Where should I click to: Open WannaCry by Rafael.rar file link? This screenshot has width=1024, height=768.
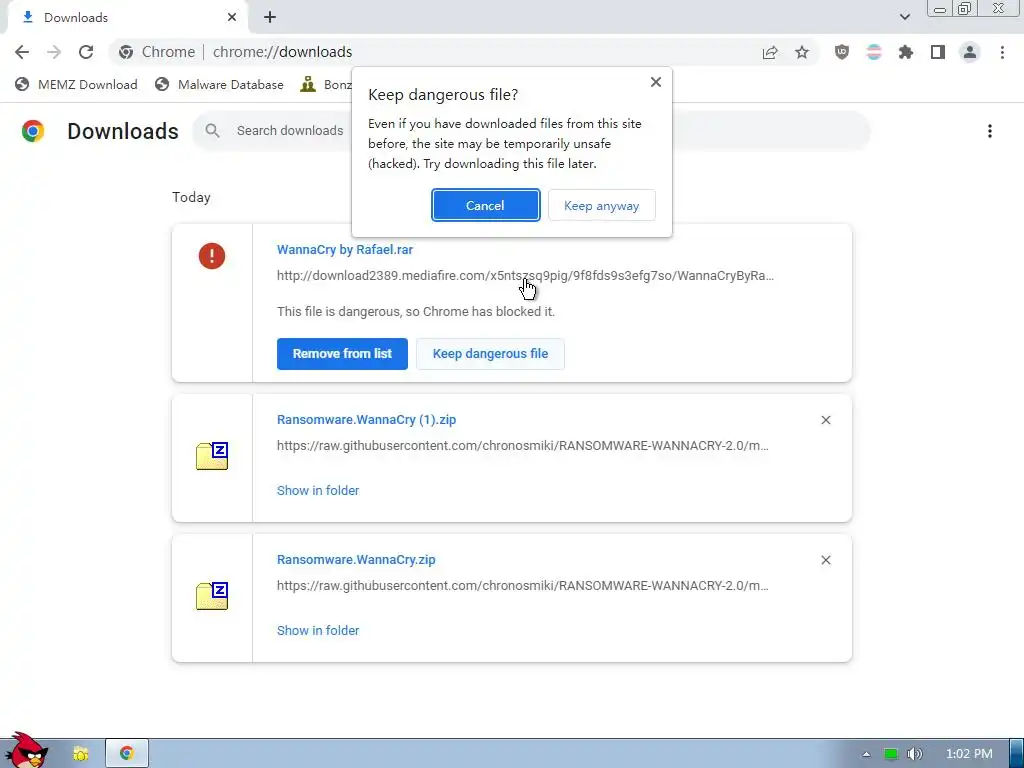tap(345, 249)
